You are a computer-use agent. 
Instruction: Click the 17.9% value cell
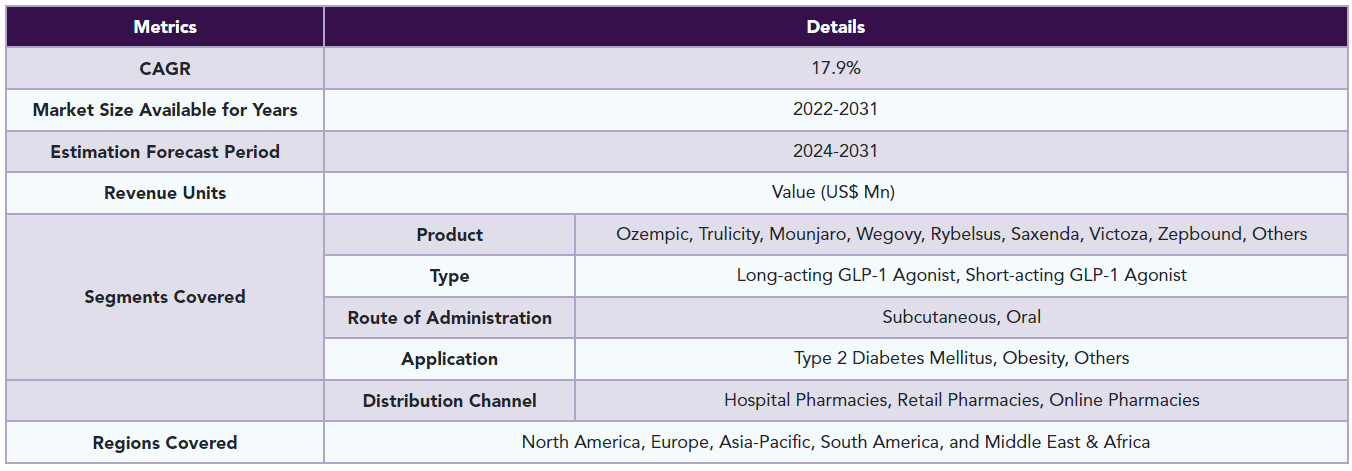tap(836, 68)
